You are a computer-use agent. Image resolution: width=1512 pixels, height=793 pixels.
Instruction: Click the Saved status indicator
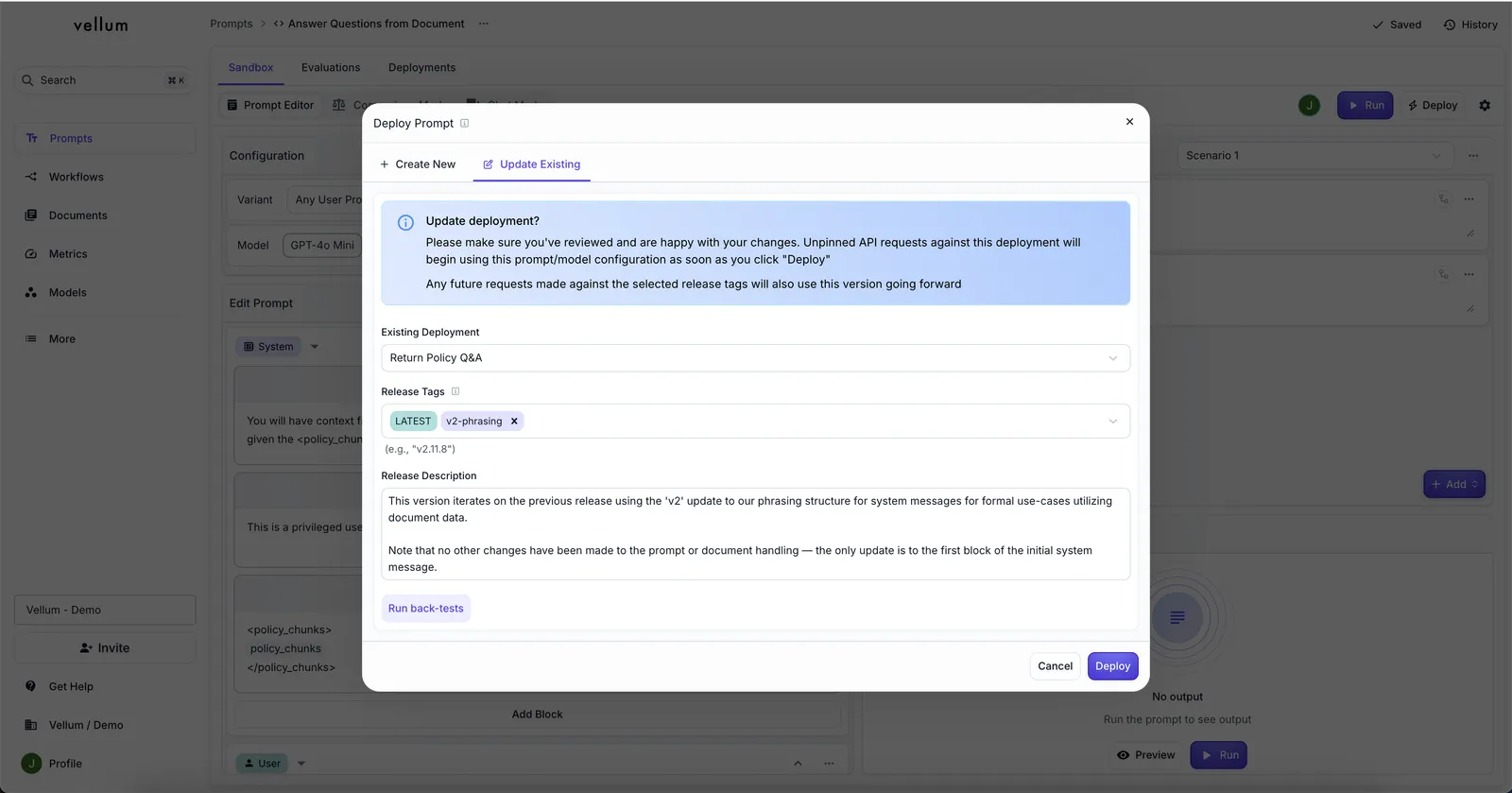(1397, 25)
